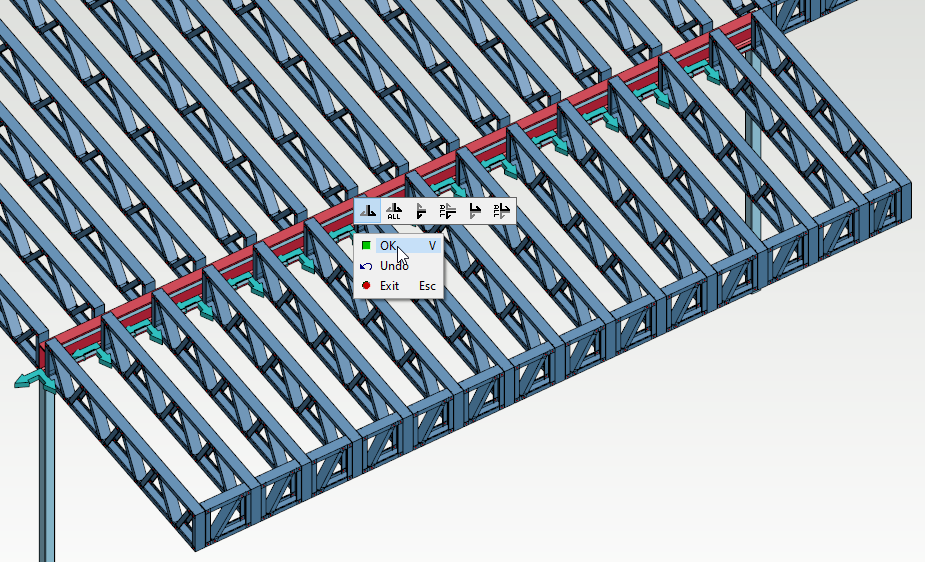Select Undo from the context menu
Image resolution: width=925 pixels, height=562 pixels.
(394, 266)
